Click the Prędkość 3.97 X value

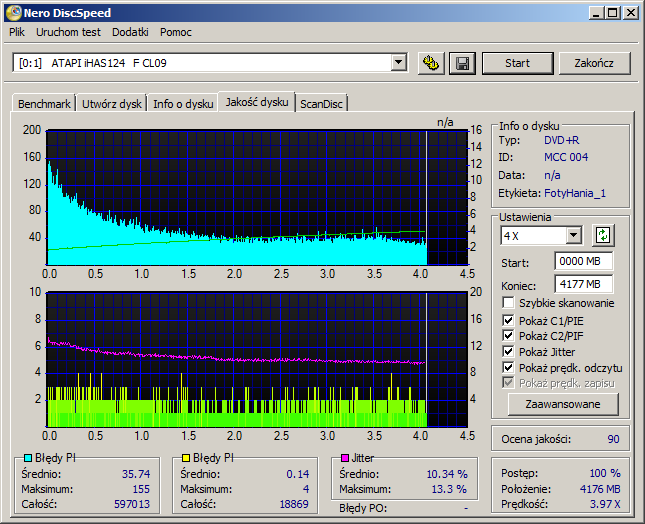[605, 504]
